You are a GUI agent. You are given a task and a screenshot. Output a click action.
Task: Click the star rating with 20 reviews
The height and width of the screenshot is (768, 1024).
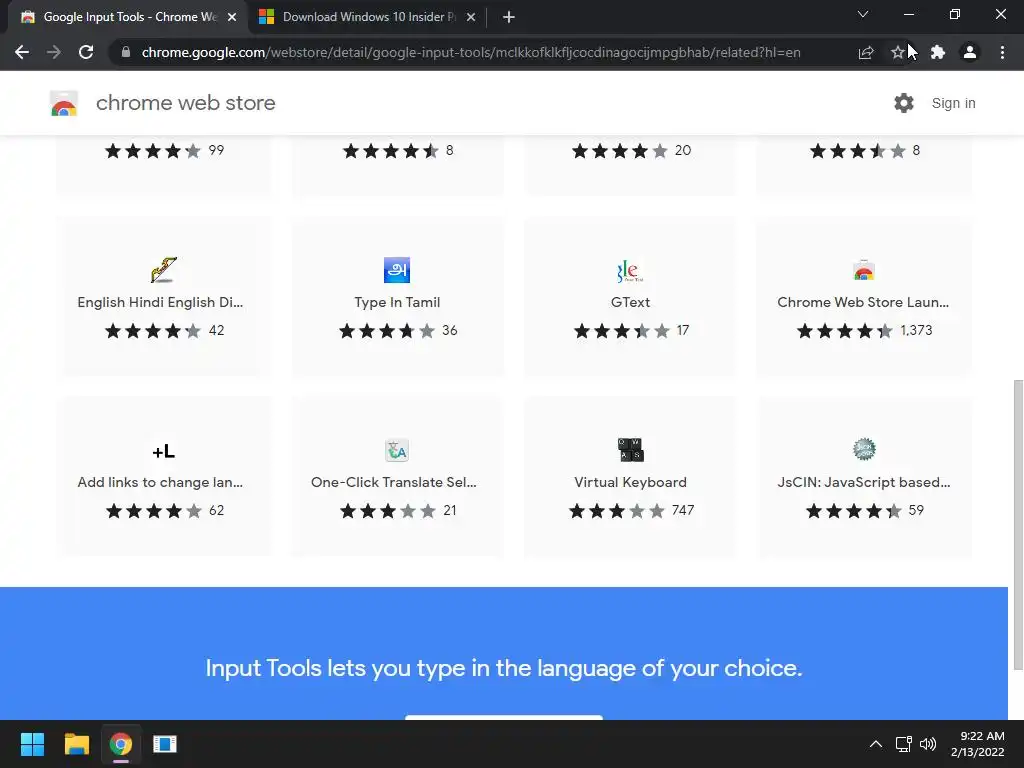click(x=620, y=151)
